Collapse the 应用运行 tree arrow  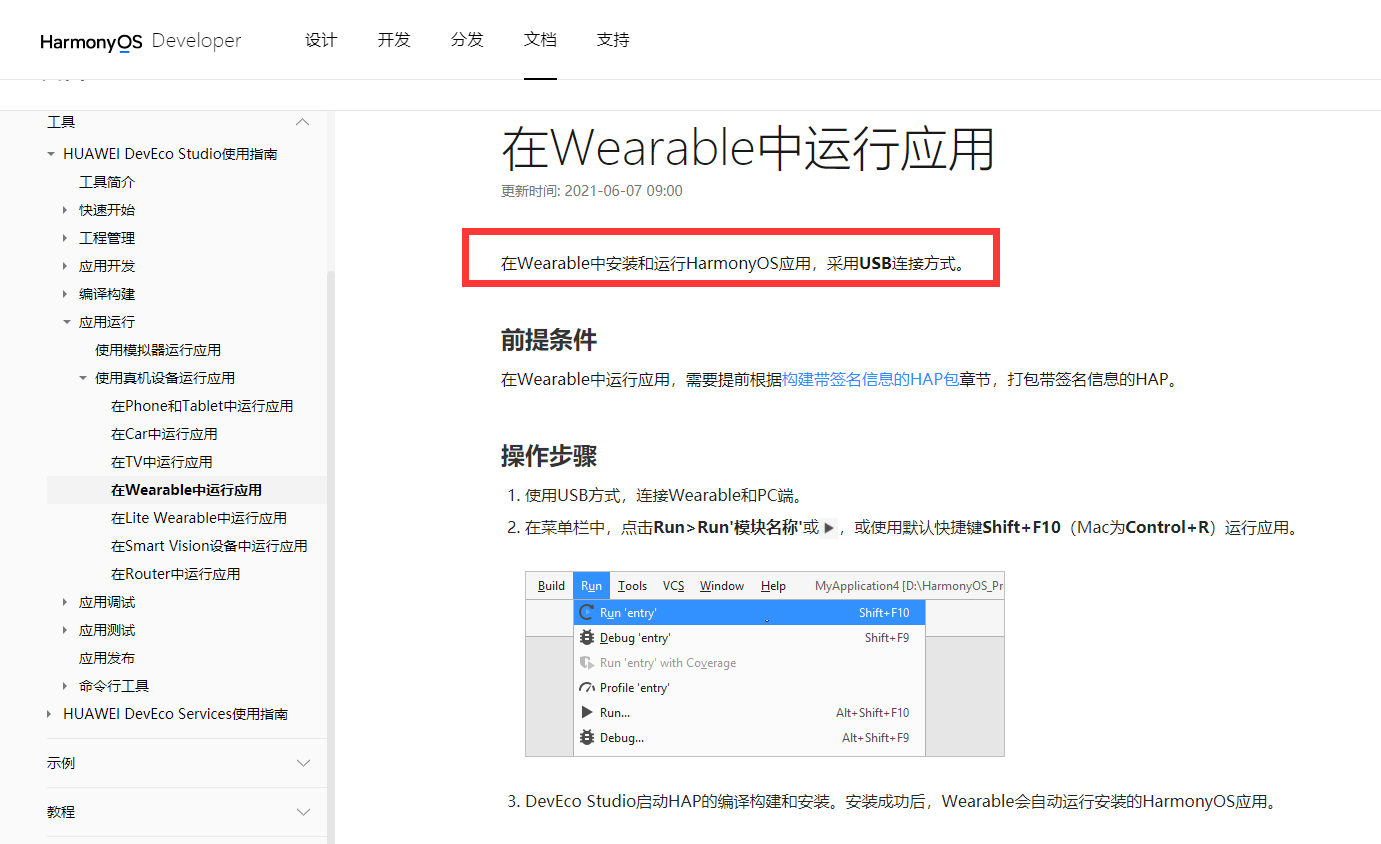tap(67, 322)
